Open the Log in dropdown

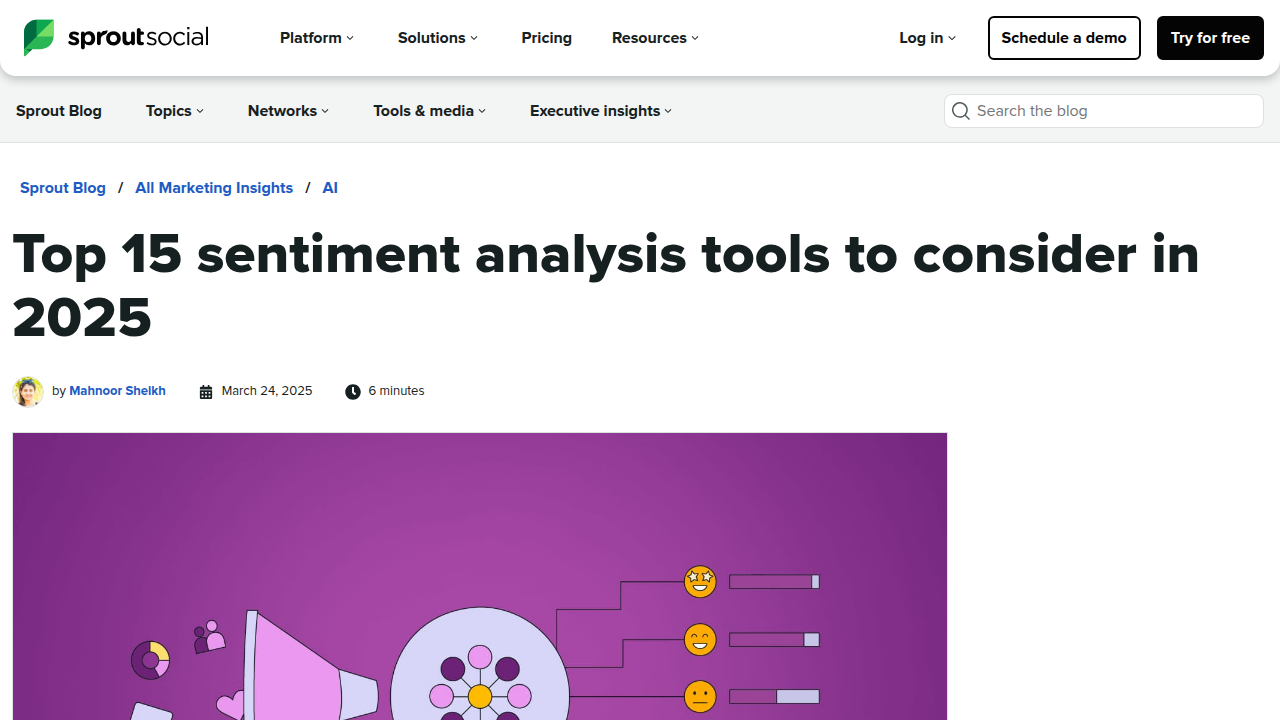pos(927,38)
